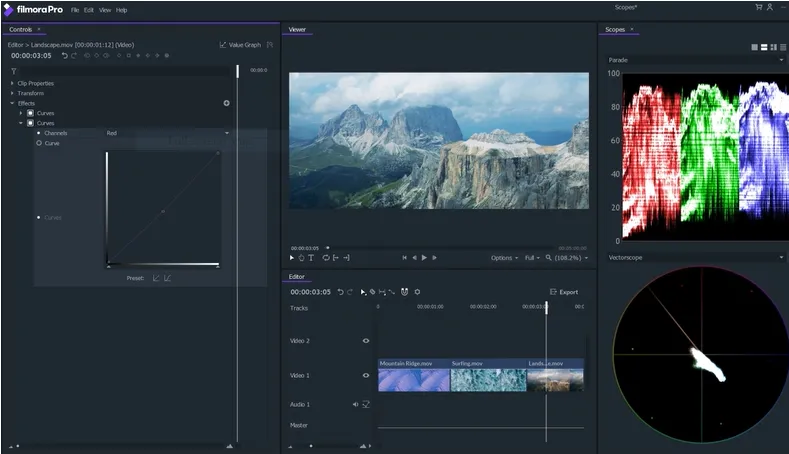Open the Full resolution dropdown
Image resolution: width=789 pixels, height=454 pixels.
click(x=532, y=258)
